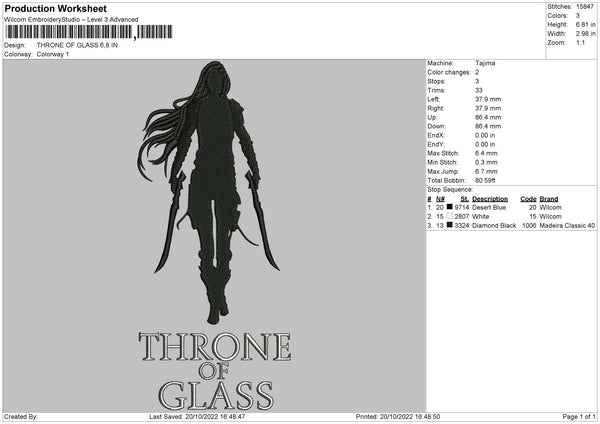
Task: Click the "EndY:" label
Action: pyautogui.click(x=436, y=144)
